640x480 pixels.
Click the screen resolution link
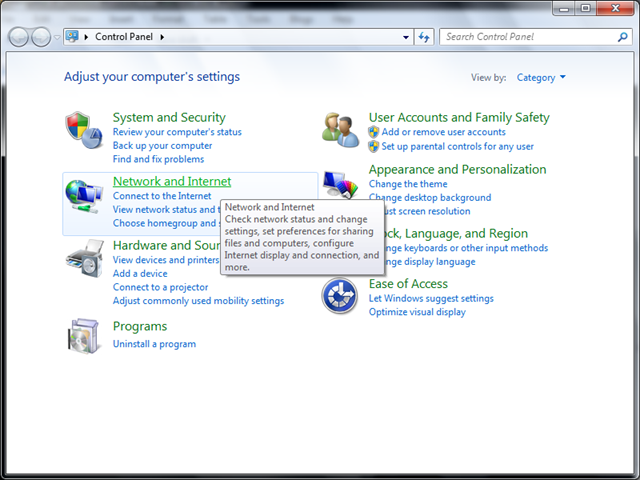pyautogui.click(x=427, y=211)
